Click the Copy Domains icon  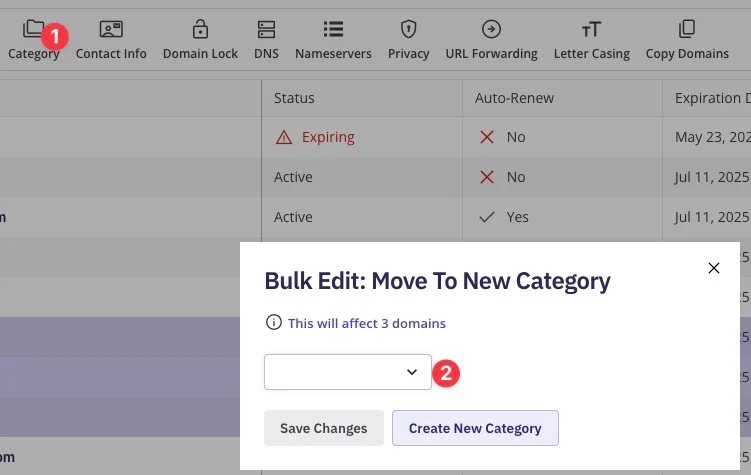[x=687, y=29]
